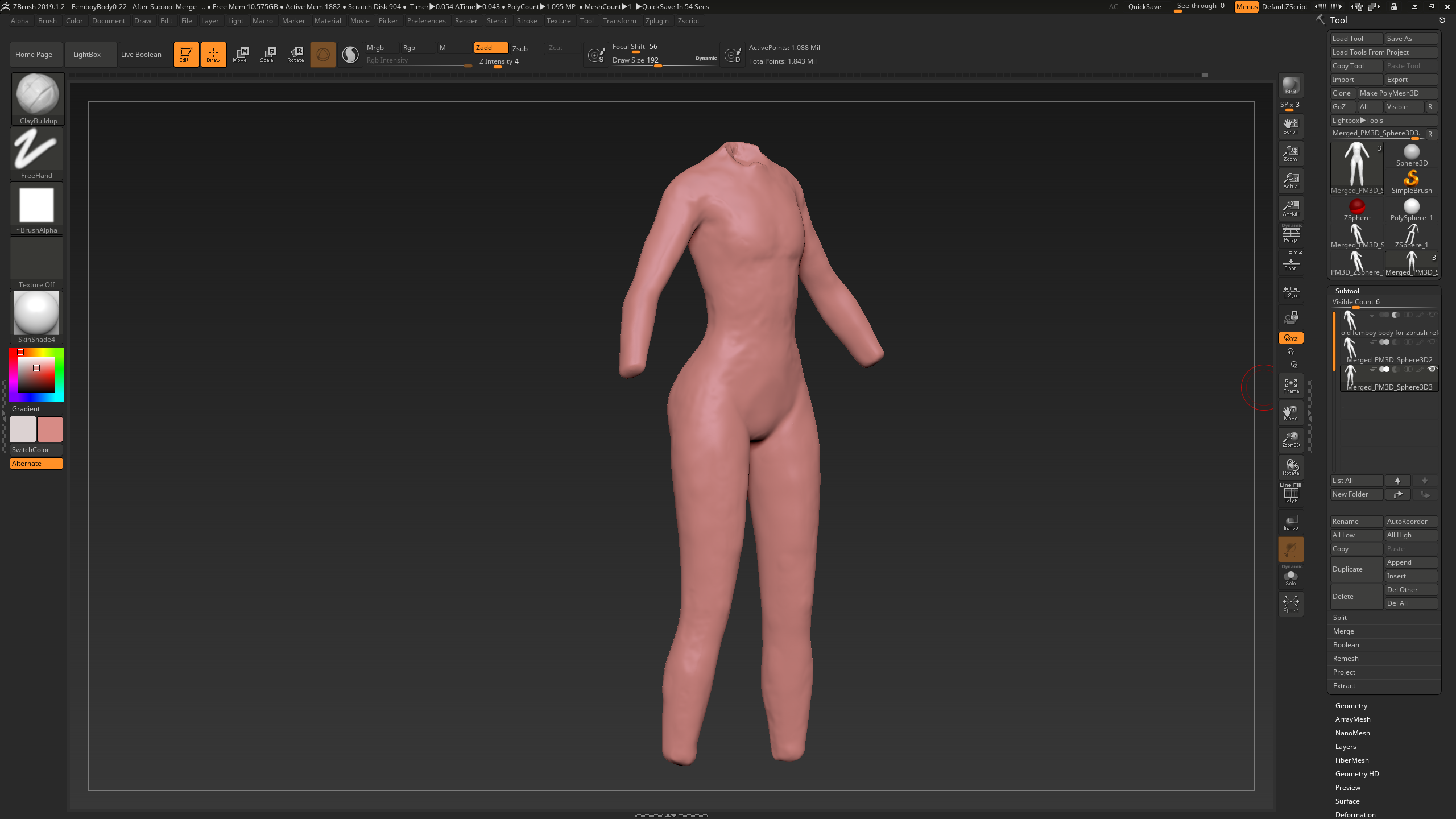1456x819 pixels.
Task: Select the Scale gizmo tool
Action: [267, 54]
